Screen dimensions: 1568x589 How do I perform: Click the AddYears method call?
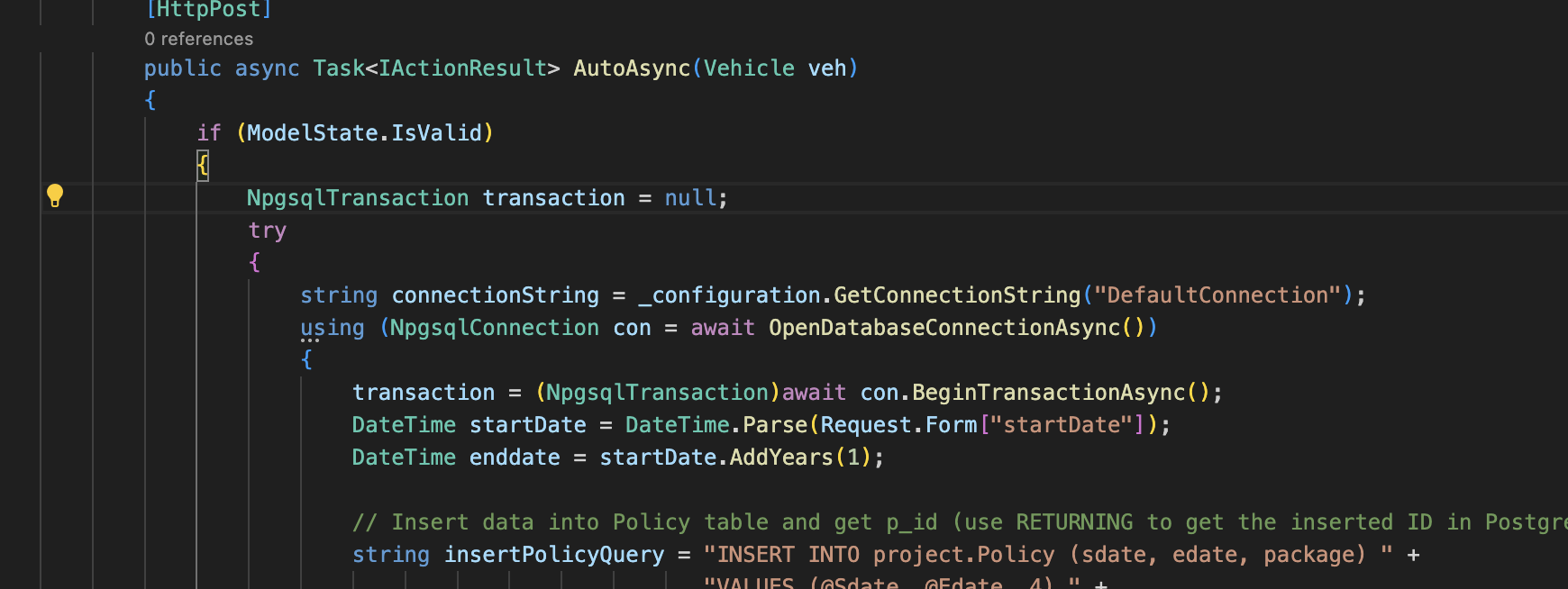click(x=780, y=458)
